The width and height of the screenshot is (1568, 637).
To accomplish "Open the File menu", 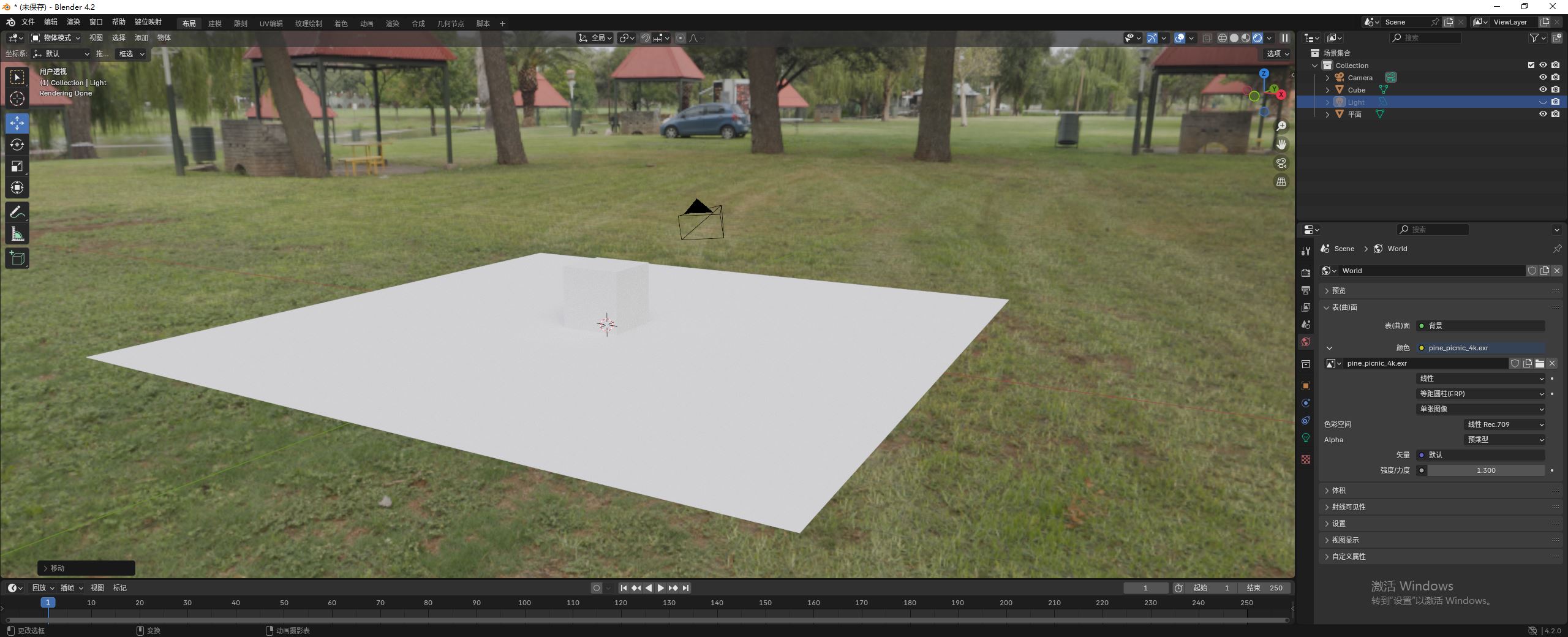I will [x=28, y=22].
